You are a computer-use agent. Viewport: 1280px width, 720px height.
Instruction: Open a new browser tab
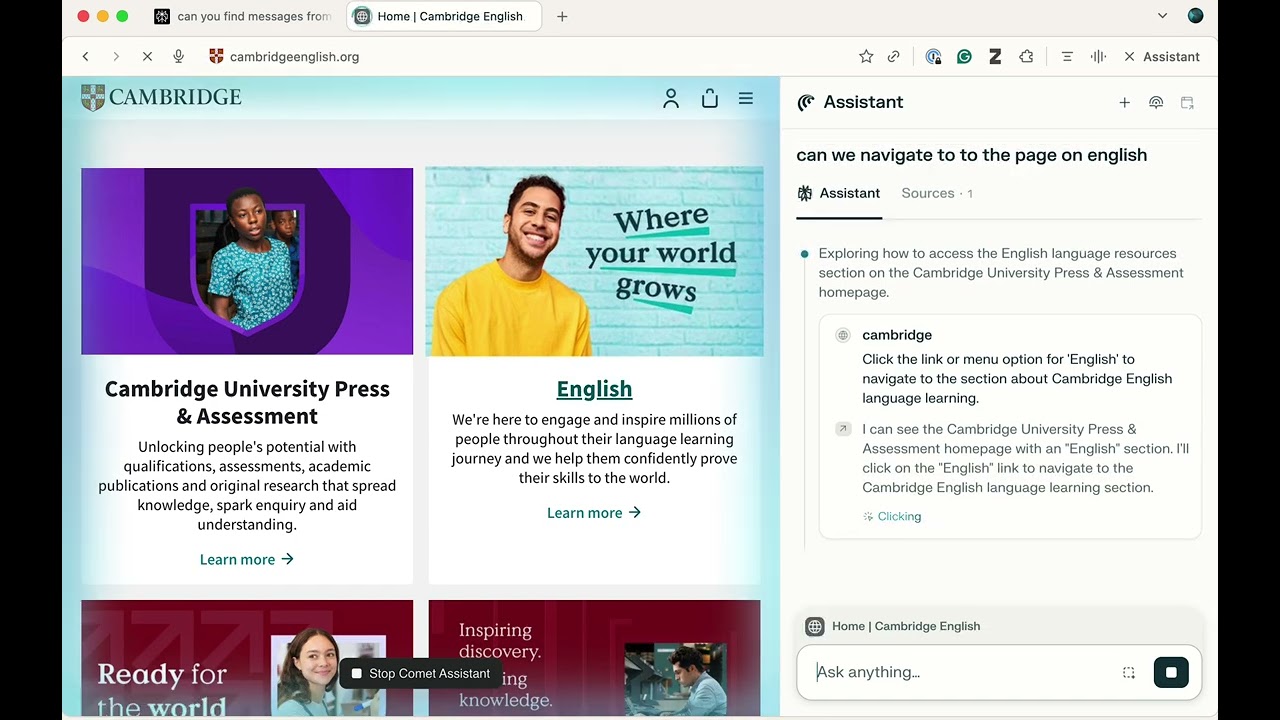[x=562, y=16]
